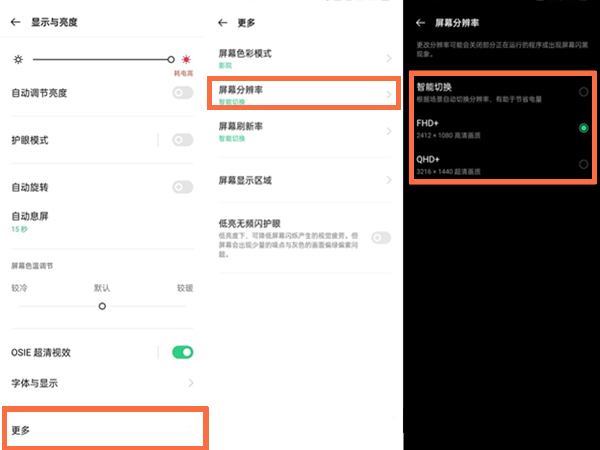This screenshot has width=600, height=450.
Task: Tap back arrow on 屏幕分辨率 screen
Action: (421, 21)
